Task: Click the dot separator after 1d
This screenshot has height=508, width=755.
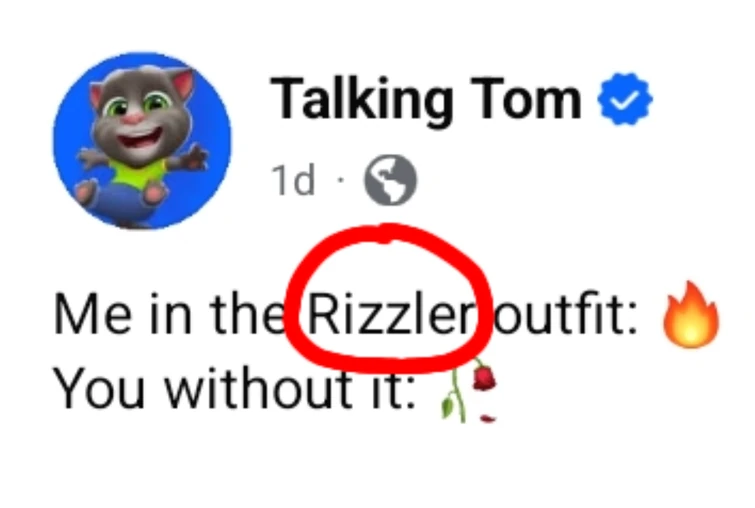Action: (x=339, y=182)
